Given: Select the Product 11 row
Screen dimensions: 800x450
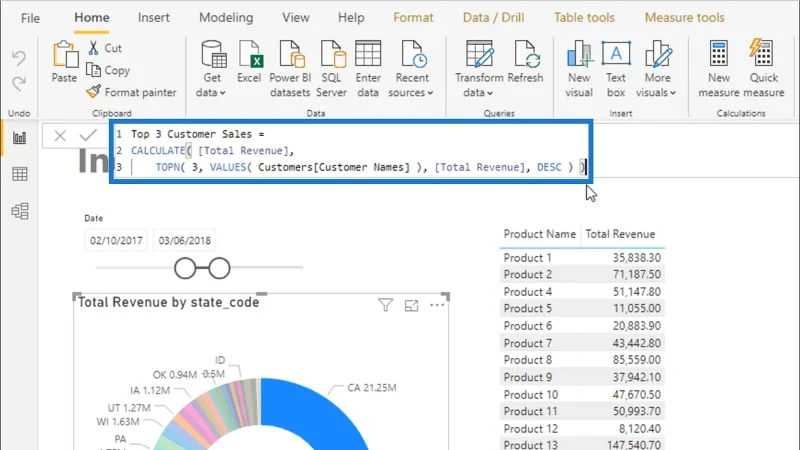Looking at the screenshot, I should (x=582, y=411).
